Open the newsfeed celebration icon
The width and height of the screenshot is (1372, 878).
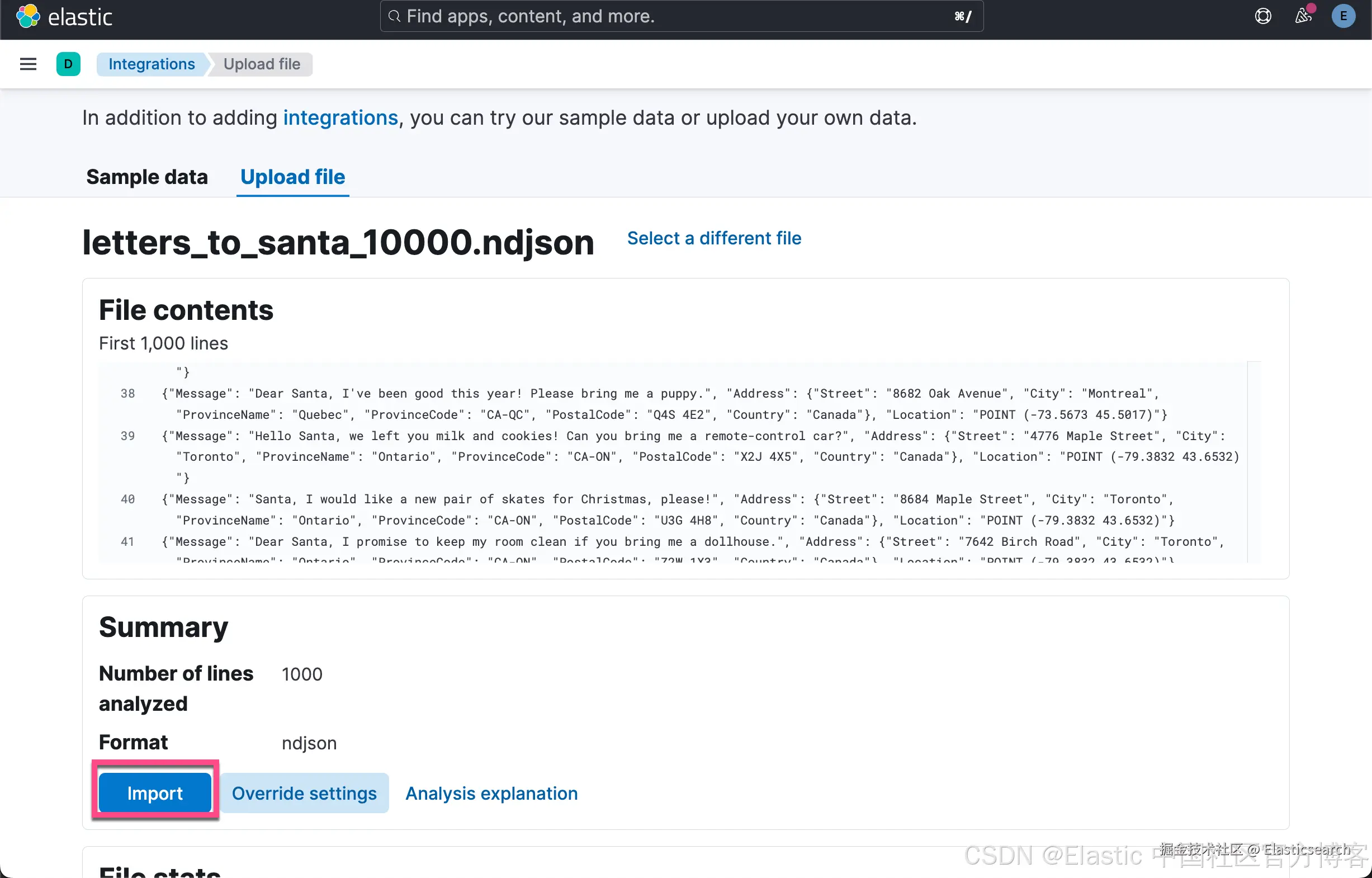[x=1303, y=16]
